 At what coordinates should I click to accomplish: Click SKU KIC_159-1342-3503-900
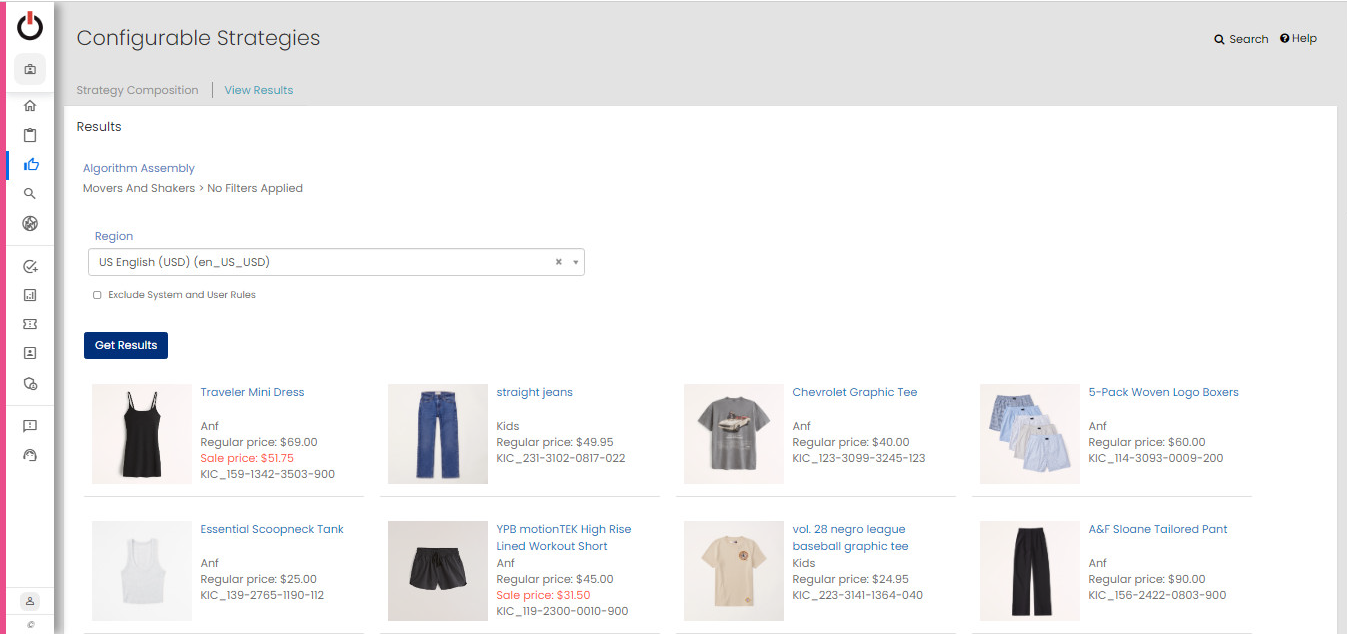tap(268, 474)
